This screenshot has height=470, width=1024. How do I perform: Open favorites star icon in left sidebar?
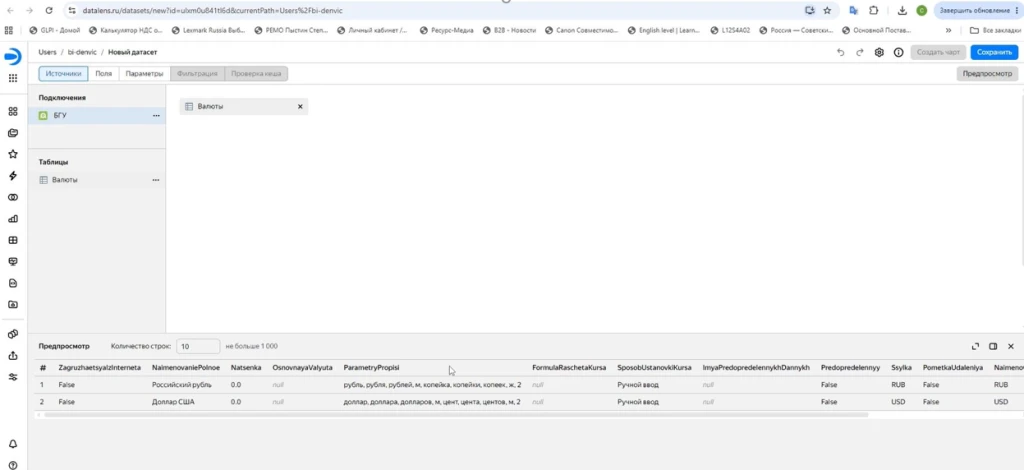[12, 155]
